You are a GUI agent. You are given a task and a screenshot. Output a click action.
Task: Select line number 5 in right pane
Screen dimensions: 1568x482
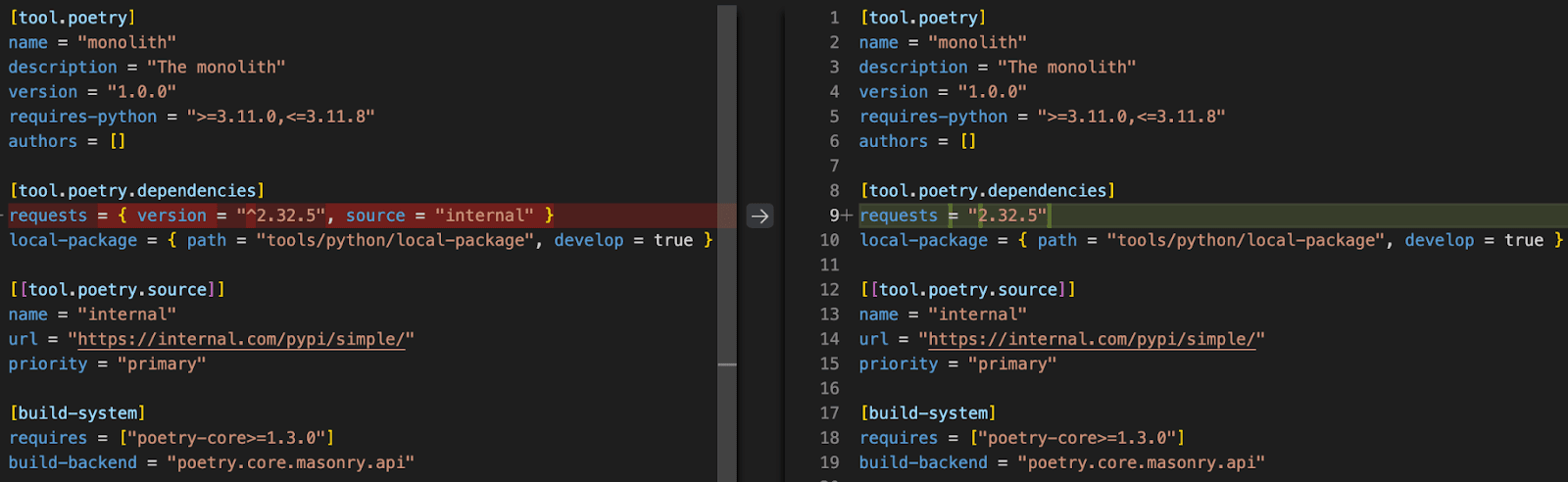(834, 117)
